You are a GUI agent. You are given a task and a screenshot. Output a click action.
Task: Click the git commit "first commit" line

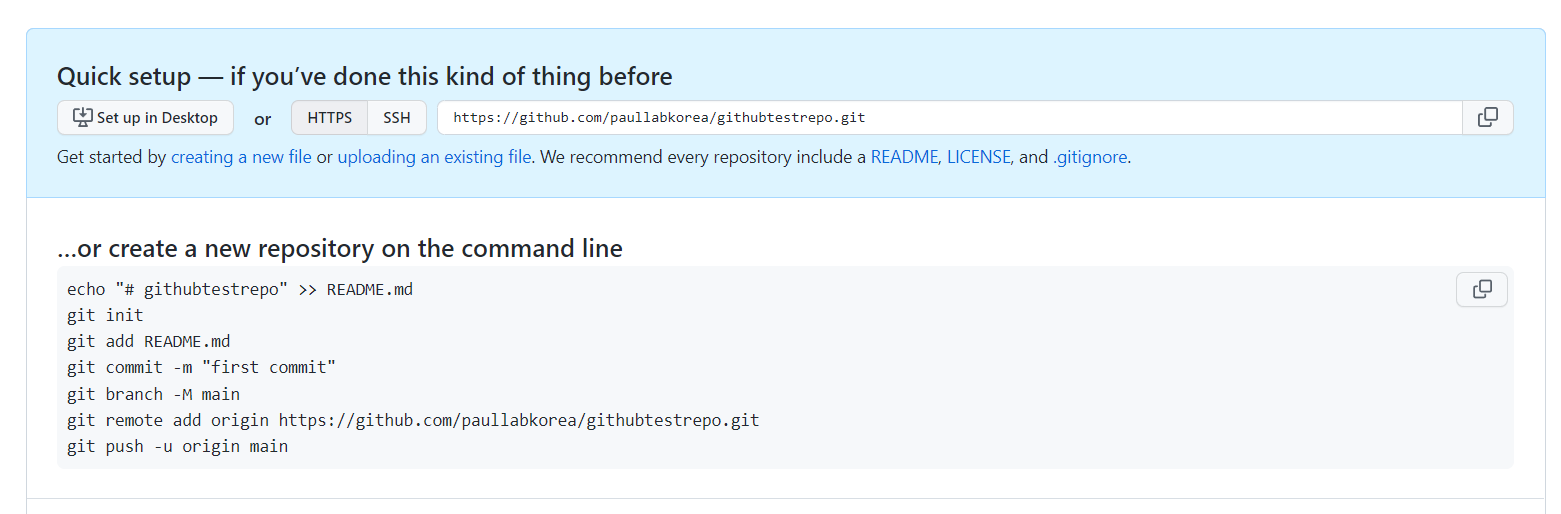(x=201, y=368)
